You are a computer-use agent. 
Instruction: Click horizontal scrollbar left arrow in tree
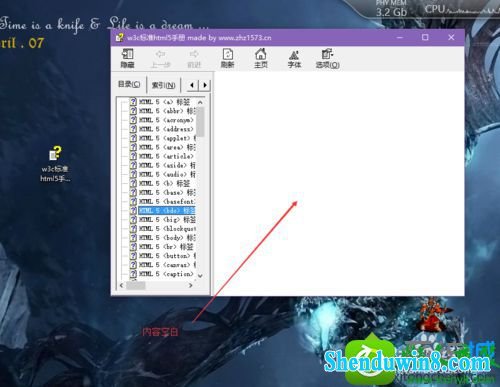(121, 285)
